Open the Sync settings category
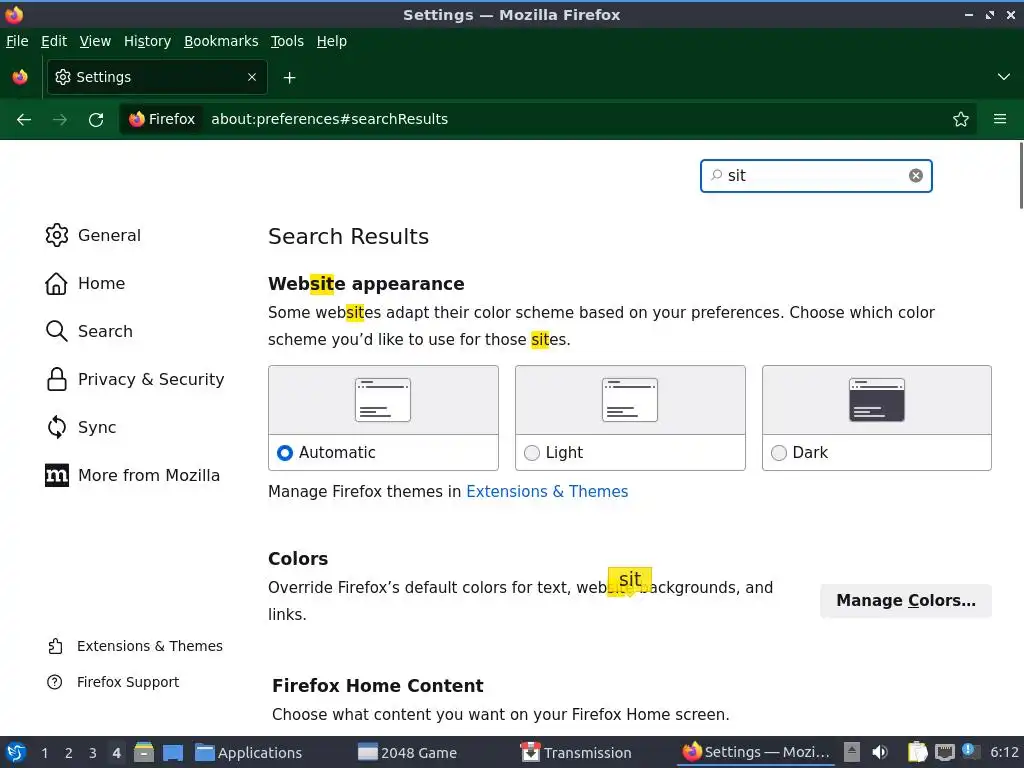The image size is (1024, 768). [80, 427]
